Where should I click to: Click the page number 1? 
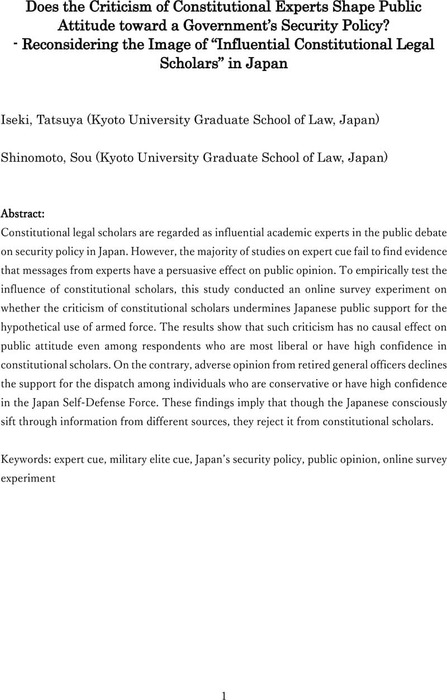click(x=224, y=695)
